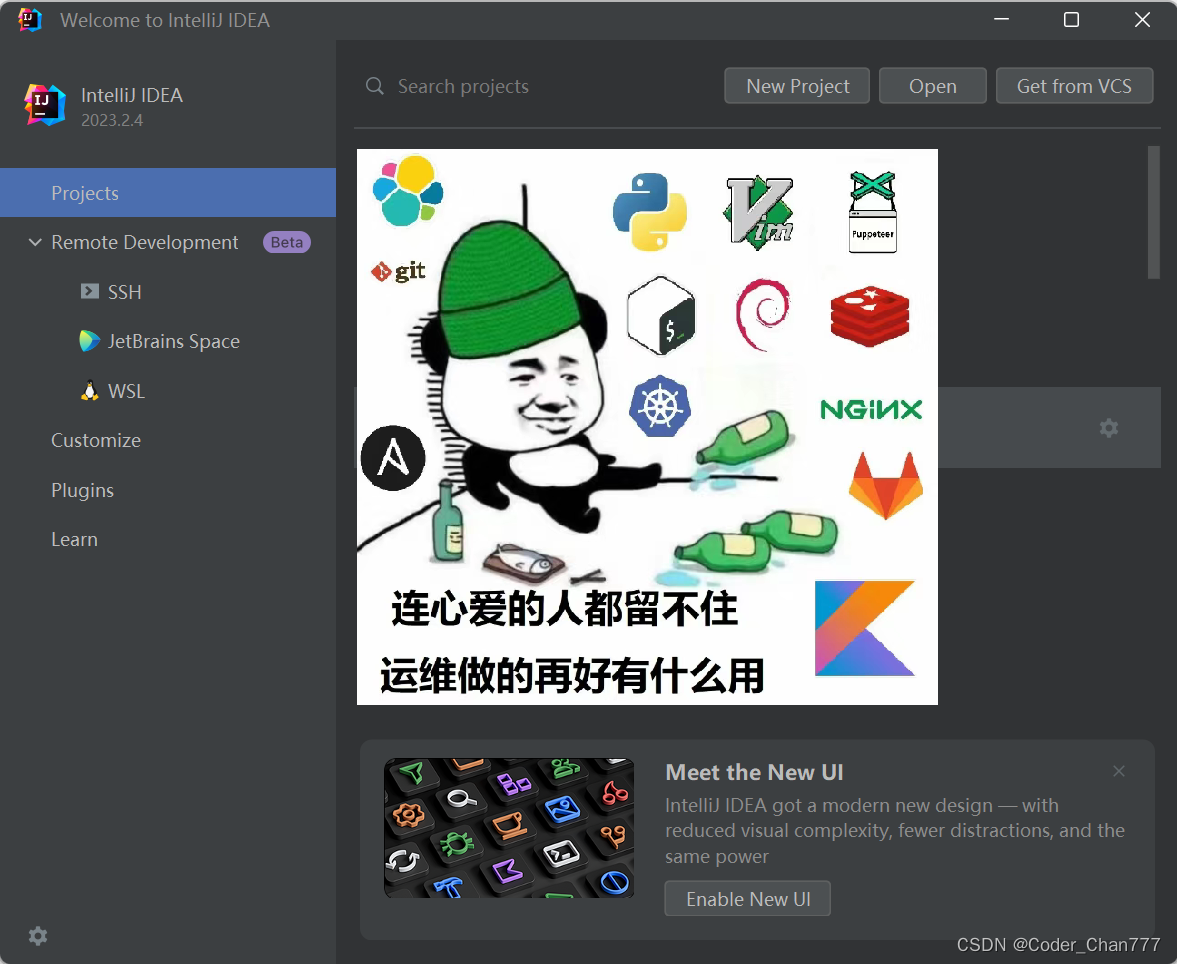Focus the Search projects field

540,86
